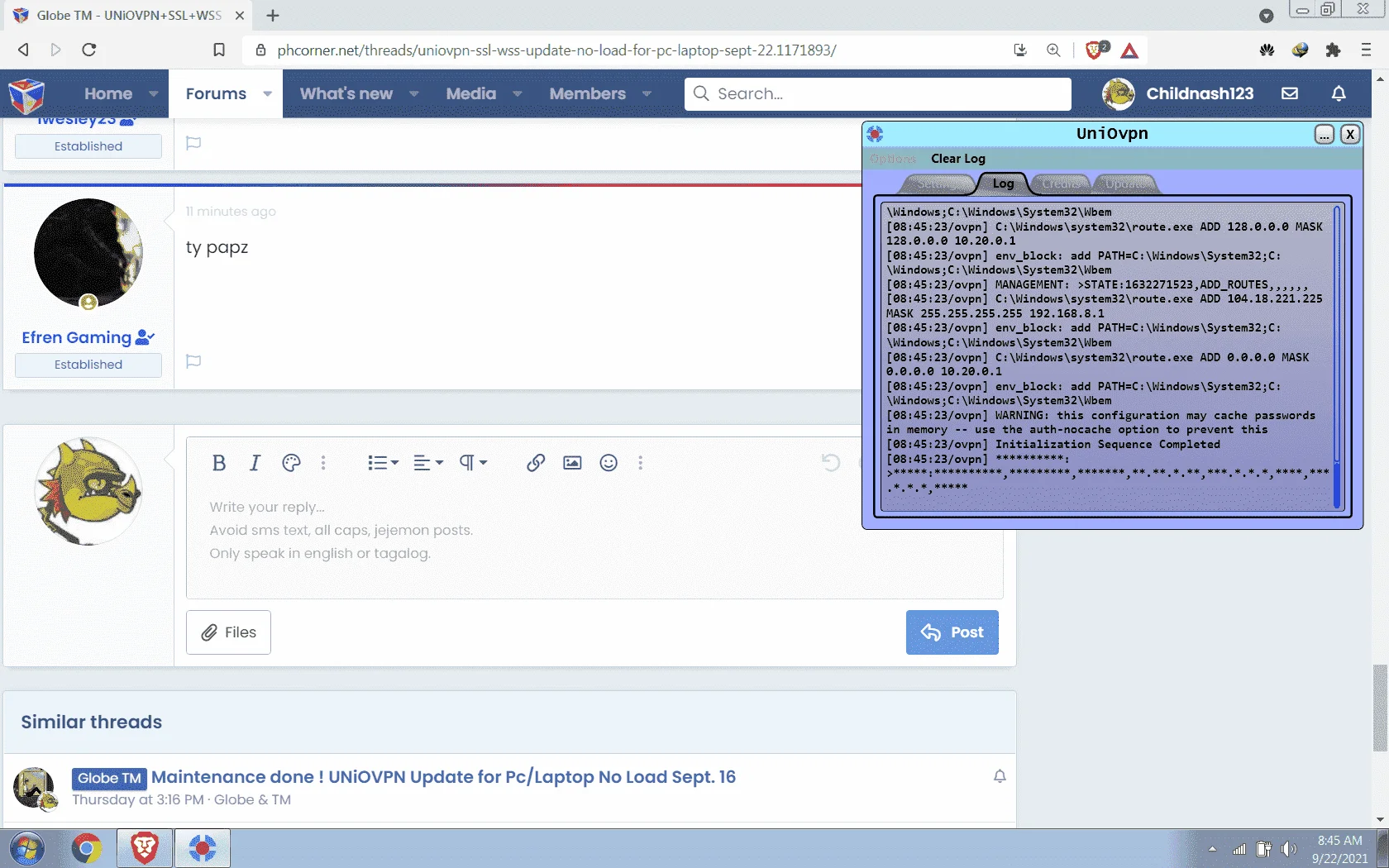Select the Log tab in UniOvpn
Image resolution: width=1389 pixels, height=868 pixels.
point(1003,184)
